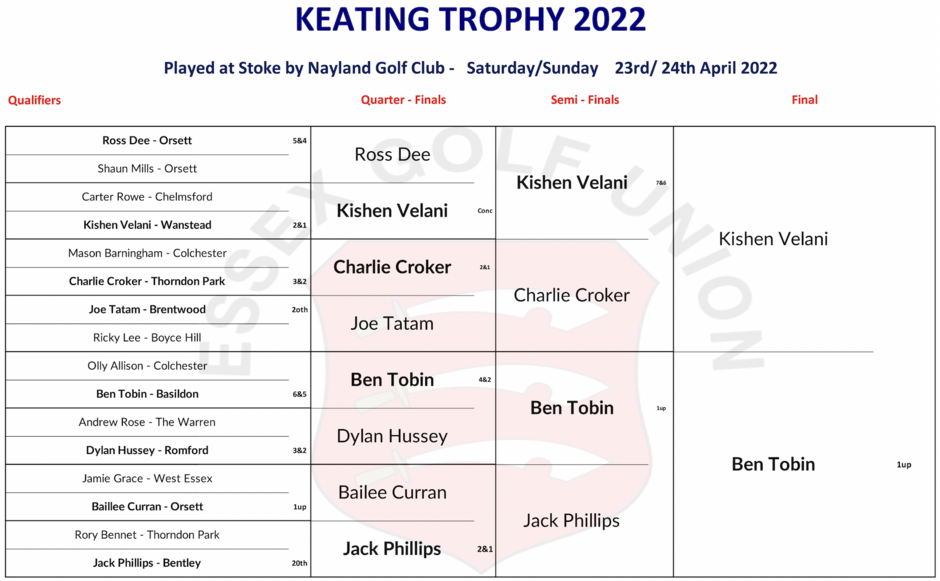Select Carter Rowe - Chelmsford entry
Image resolution: width=940 pixels, height=581 pixels.
point(147,197)
